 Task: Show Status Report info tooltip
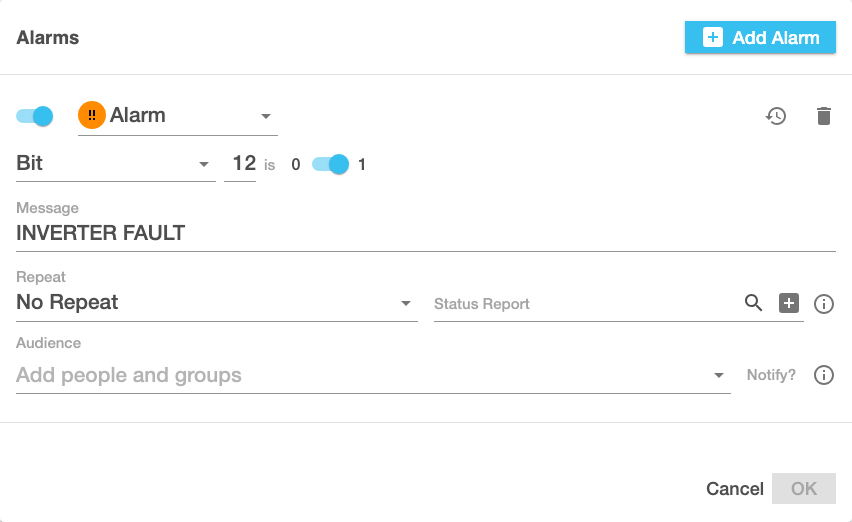[824, 304]
